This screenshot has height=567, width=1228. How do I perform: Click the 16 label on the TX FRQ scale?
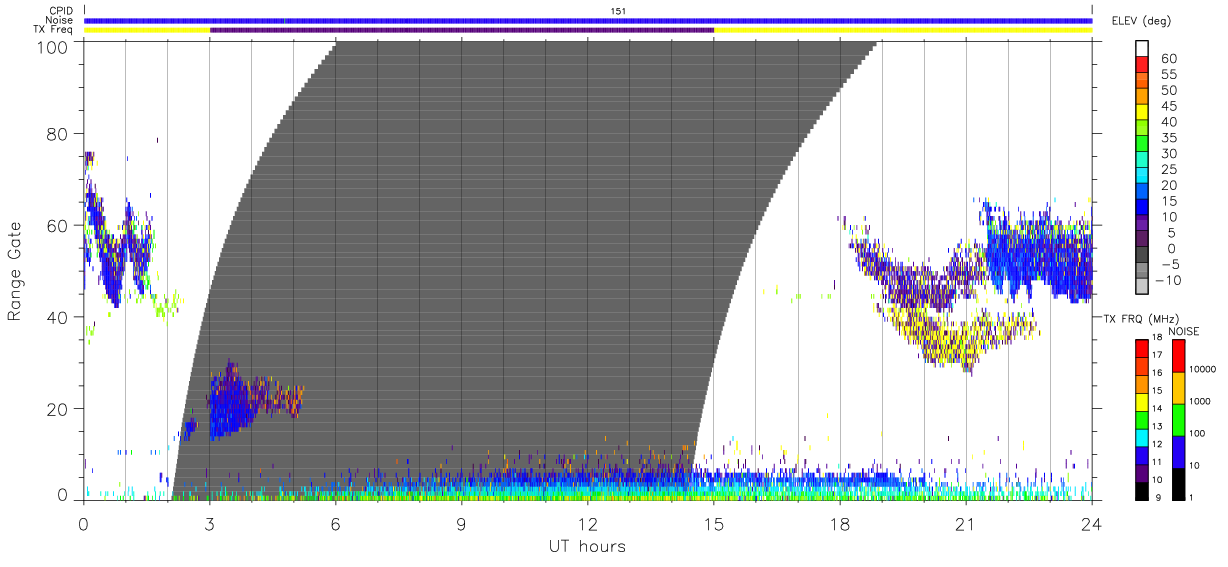pos(1159,373)
